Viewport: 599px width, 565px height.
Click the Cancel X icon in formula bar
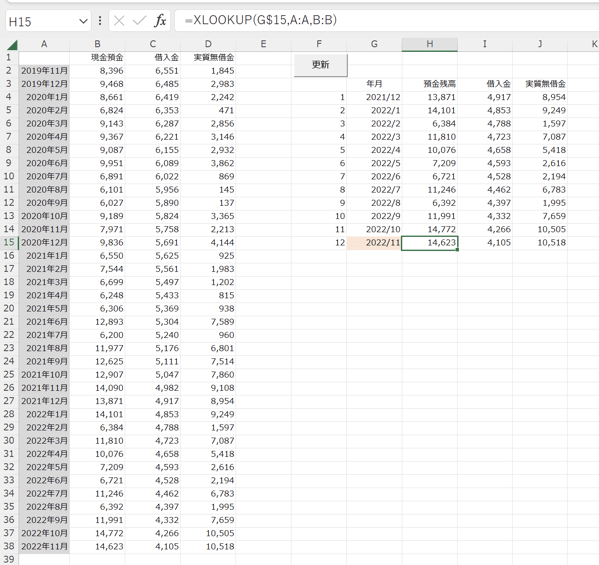click(x=119, y=21)
